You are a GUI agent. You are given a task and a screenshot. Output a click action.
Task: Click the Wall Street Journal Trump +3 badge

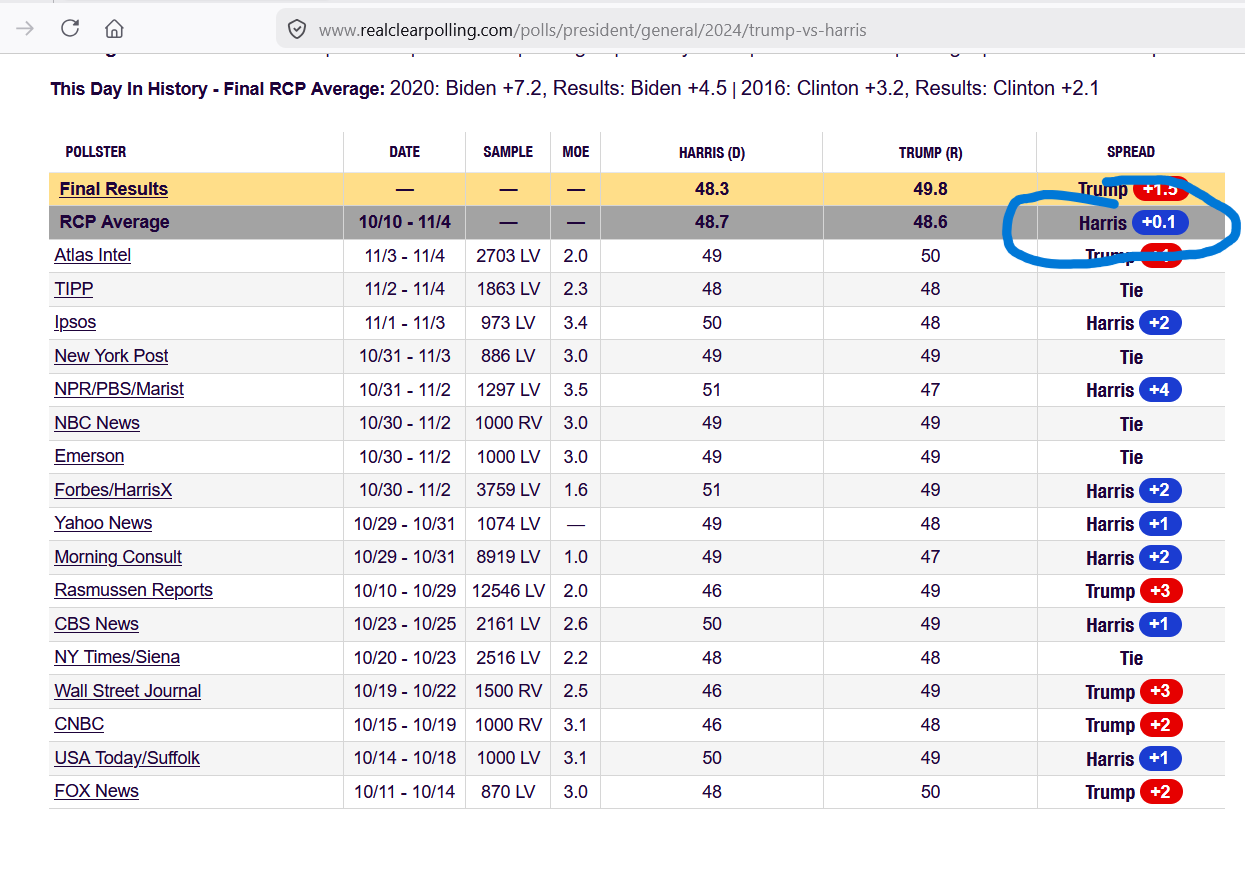pyautogui.click(x=1160, y=691)
